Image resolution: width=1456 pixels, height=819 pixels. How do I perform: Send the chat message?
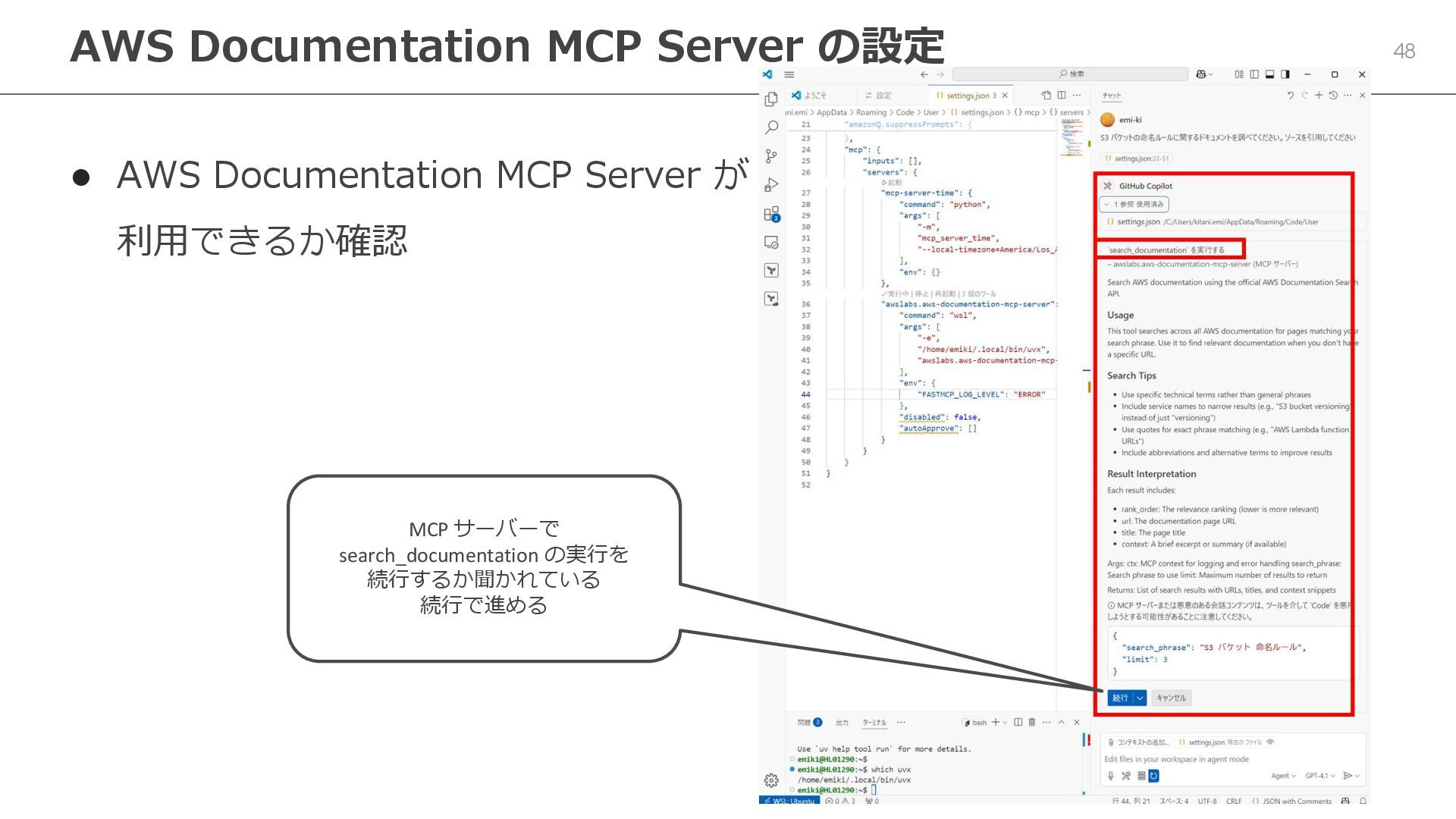point(1348,776)
